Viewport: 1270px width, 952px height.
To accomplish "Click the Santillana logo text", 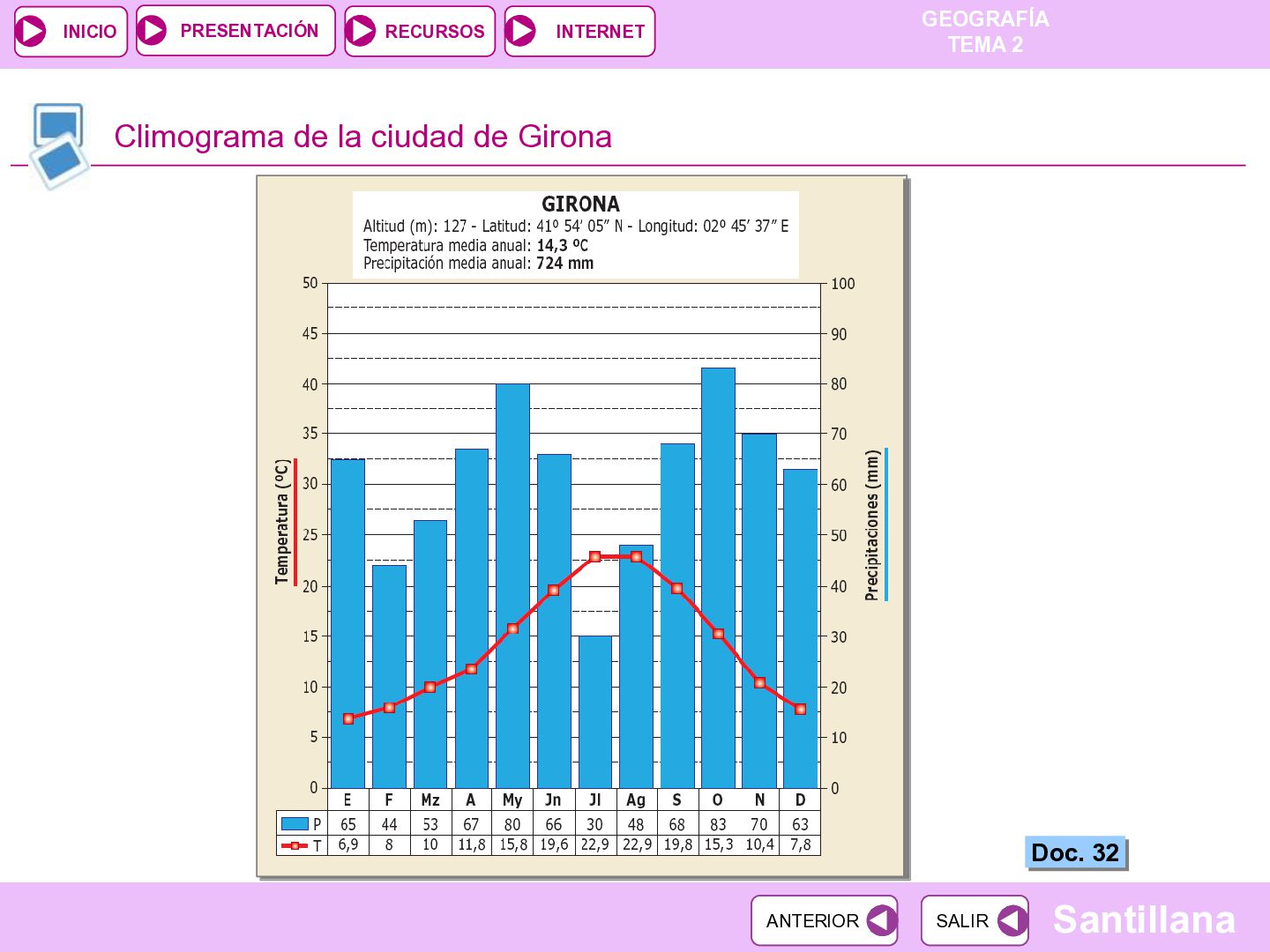I will point(1144,919).
